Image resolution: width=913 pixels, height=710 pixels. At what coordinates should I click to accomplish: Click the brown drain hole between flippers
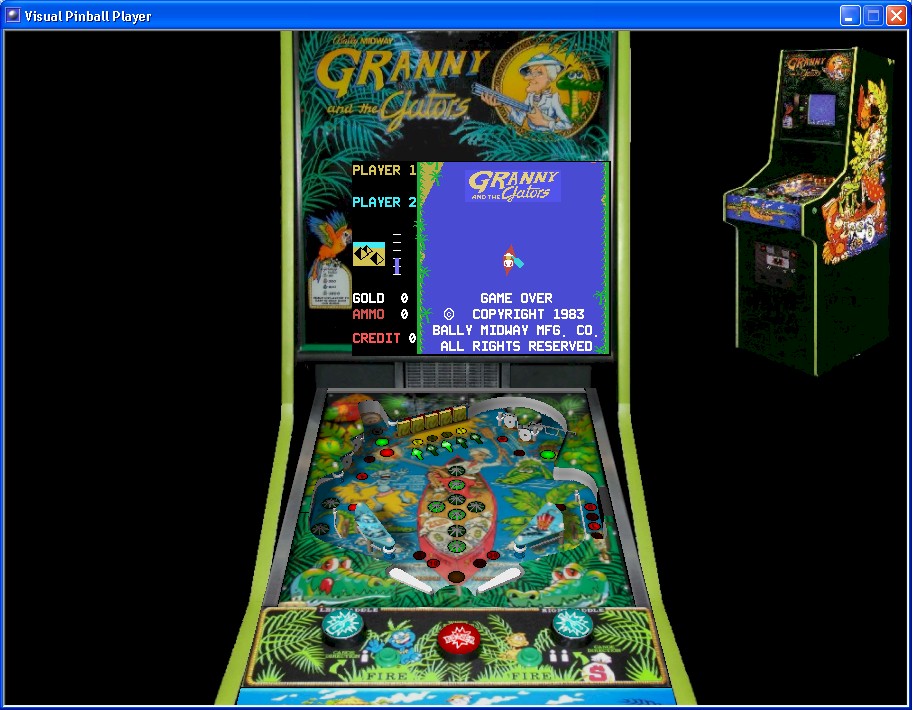coord(456,577)
